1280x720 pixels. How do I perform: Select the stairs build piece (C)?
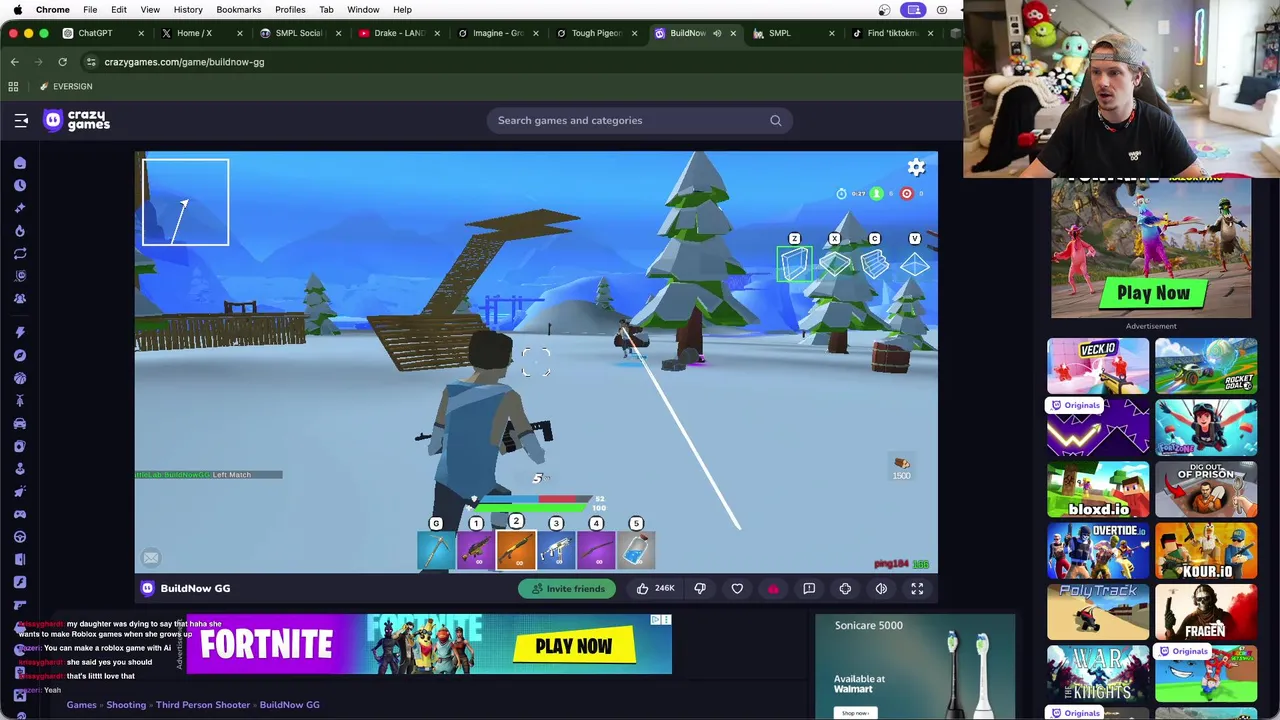click(x=875, y=264)
